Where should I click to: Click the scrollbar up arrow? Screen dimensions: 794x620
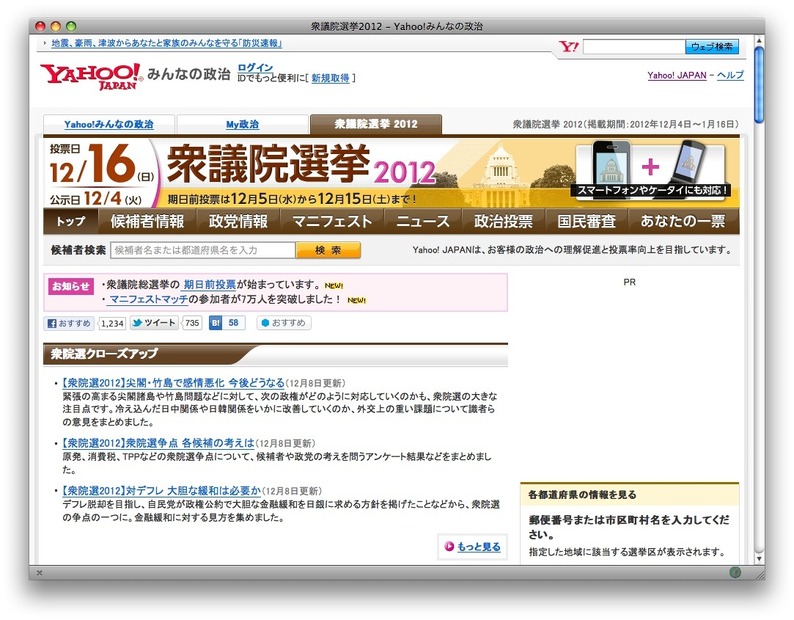(759, 40)
